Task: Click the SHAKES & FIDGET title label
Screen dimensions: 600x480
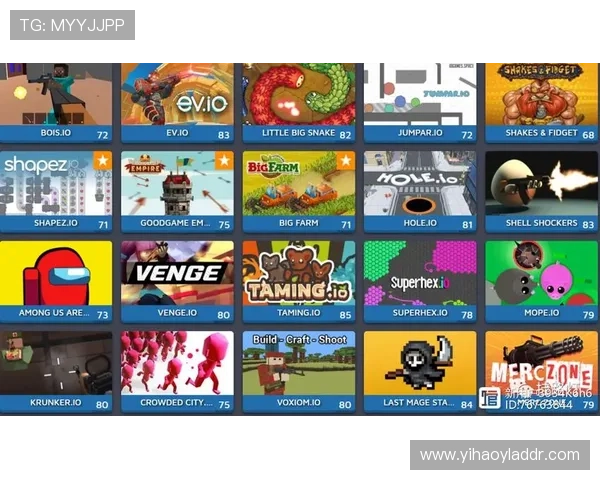Action: pyautogui.click(x=541, y=133)
